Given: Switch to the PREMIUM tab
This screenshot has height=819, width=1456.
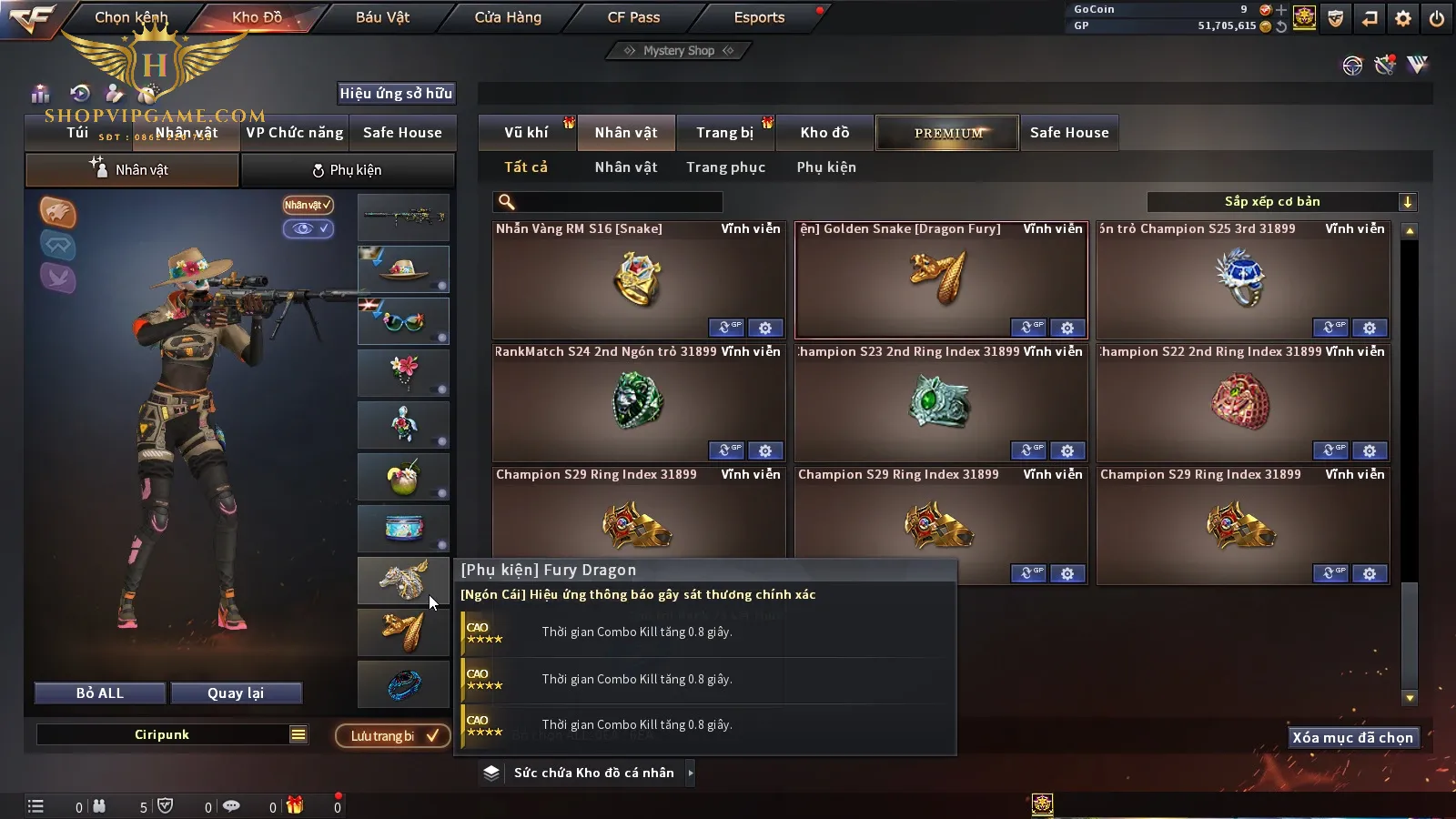Looking at the screenshot, I should tap(947, 133).
